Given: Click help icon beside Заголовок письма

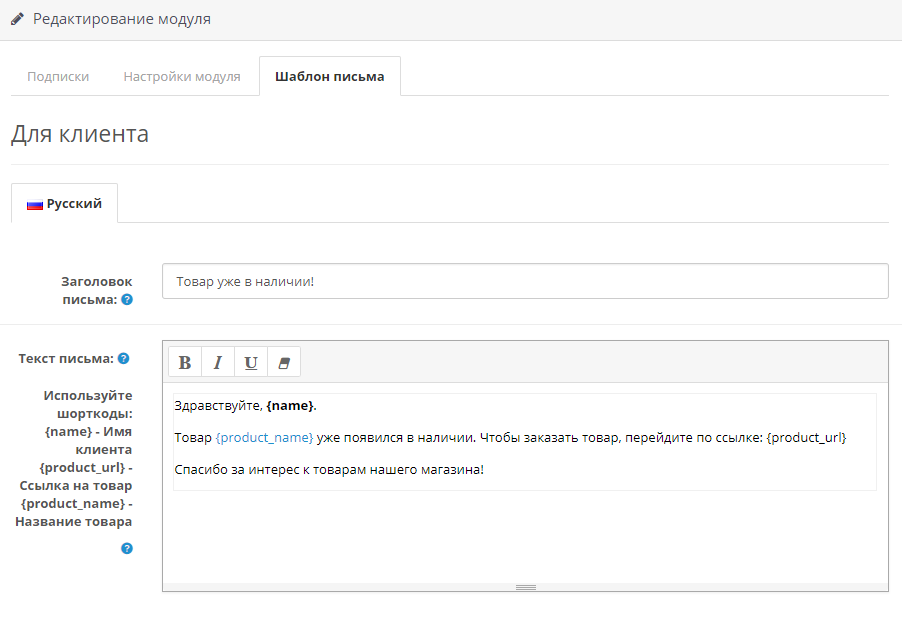Looking at the screenshot, I should point(127,299).
